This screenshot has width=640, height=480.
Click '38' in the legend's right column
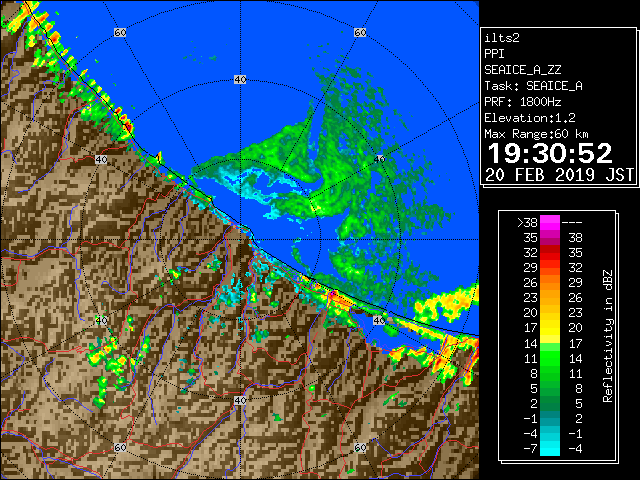click(575, 238)
